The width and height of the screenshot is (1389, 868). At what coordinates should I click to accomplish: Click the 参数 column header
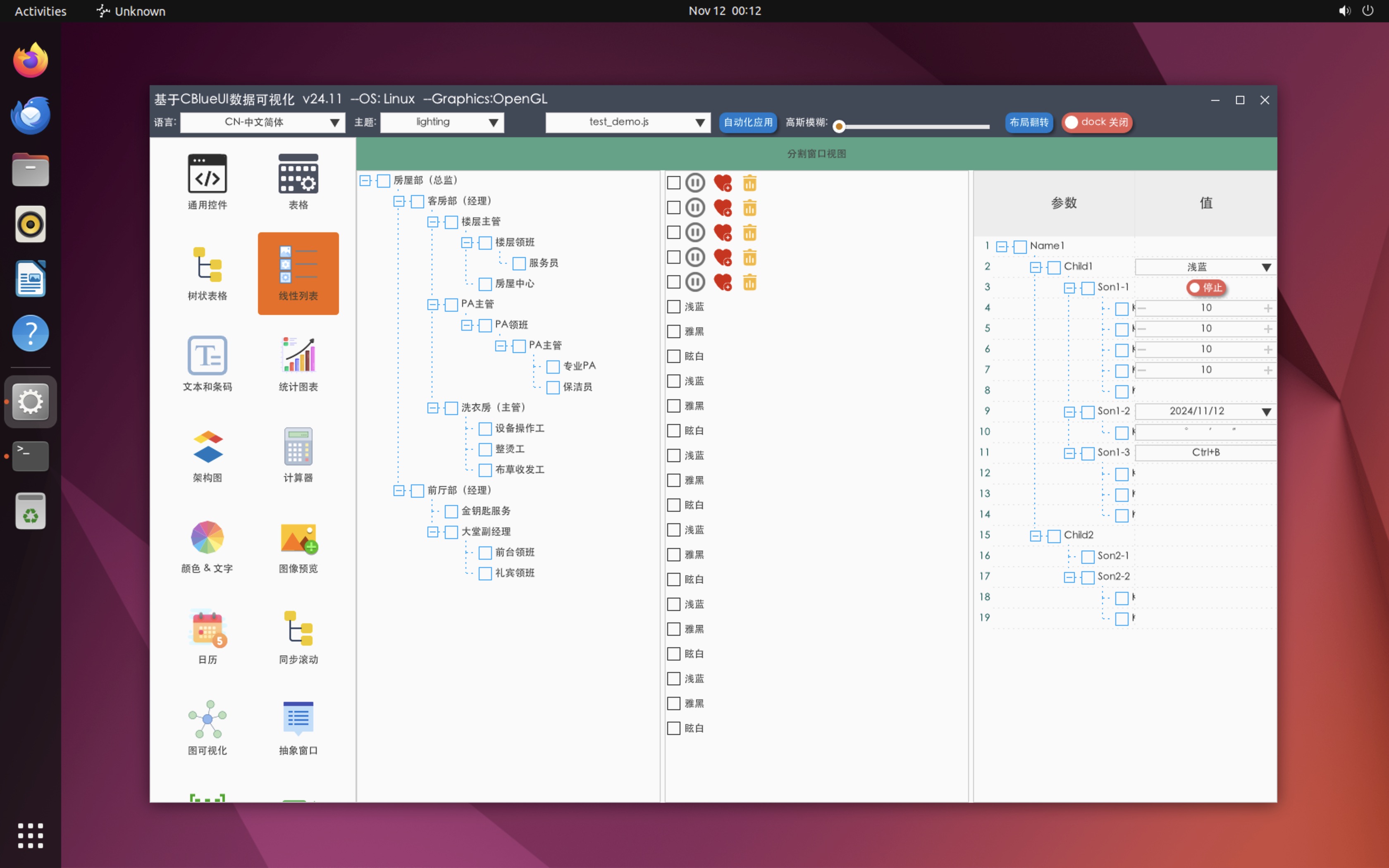pyautogui.click(x=1064, y=203)
